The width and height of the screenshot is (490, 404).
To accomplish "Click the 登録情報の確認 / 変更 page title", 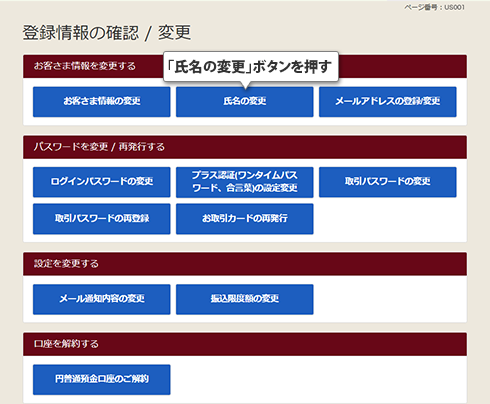I will click(107, 33).
